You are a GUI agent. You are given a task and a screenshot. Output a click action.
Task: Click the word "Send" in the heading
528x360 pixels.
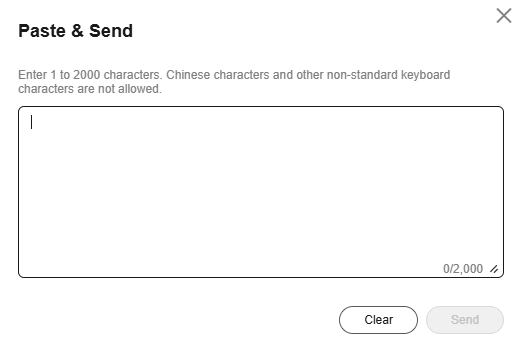(111, 31)
